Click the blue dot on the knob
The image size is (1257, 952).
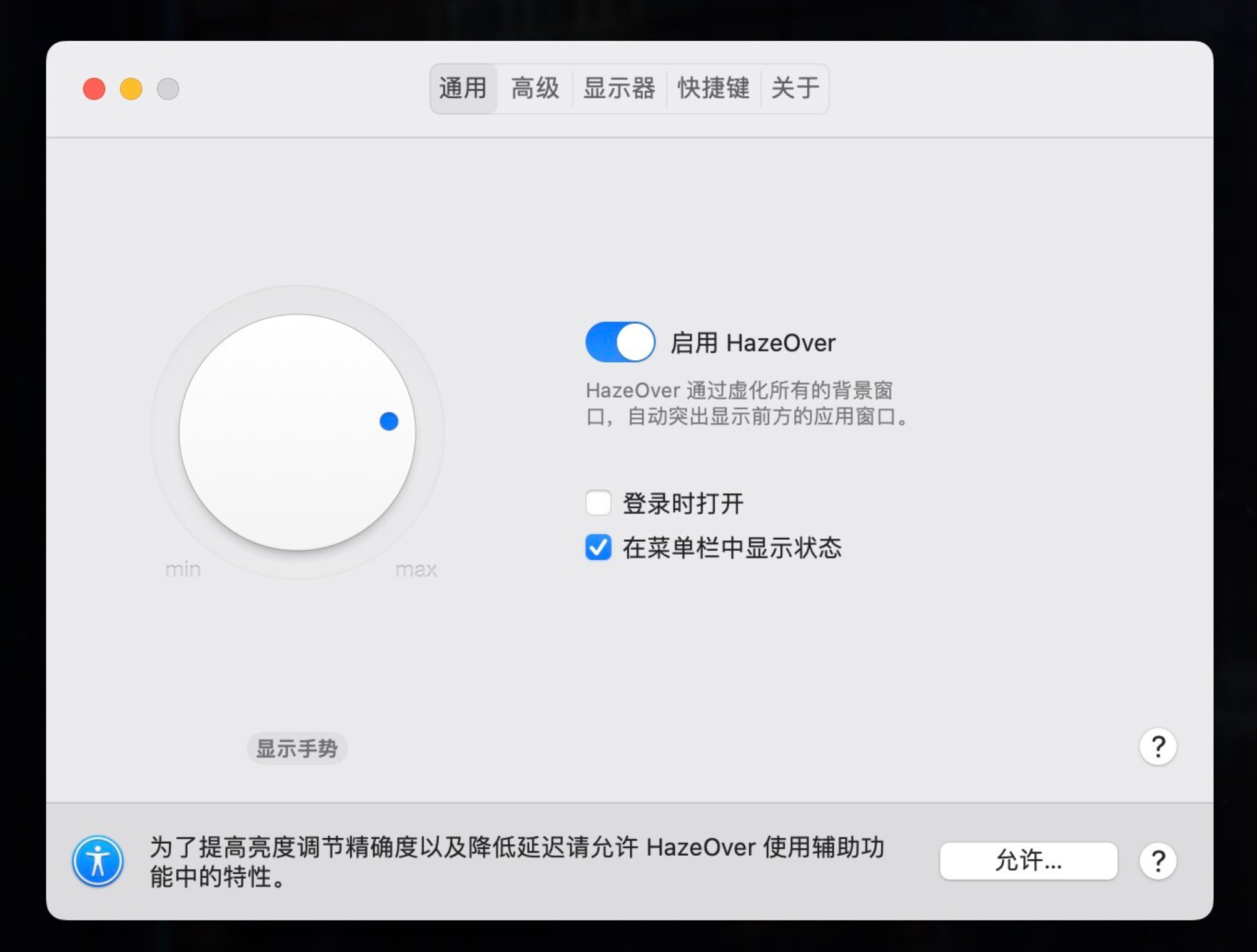[x=389, y=421]
